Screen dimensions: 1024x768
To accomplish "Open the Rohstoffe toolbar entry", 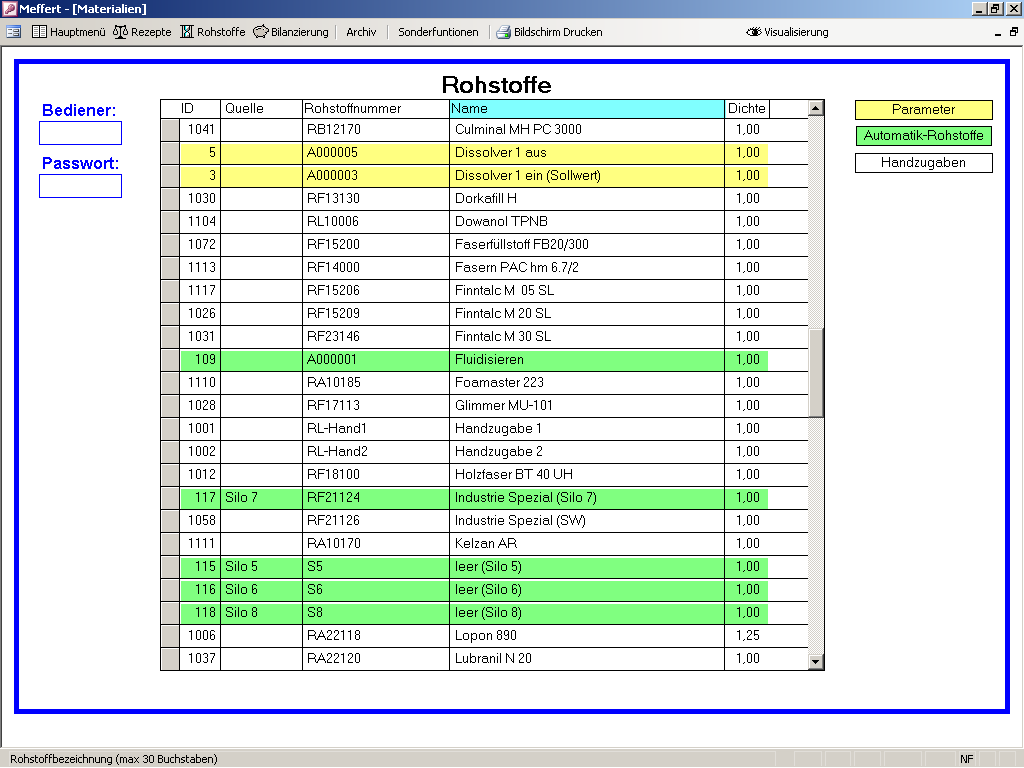I will 213,32.
